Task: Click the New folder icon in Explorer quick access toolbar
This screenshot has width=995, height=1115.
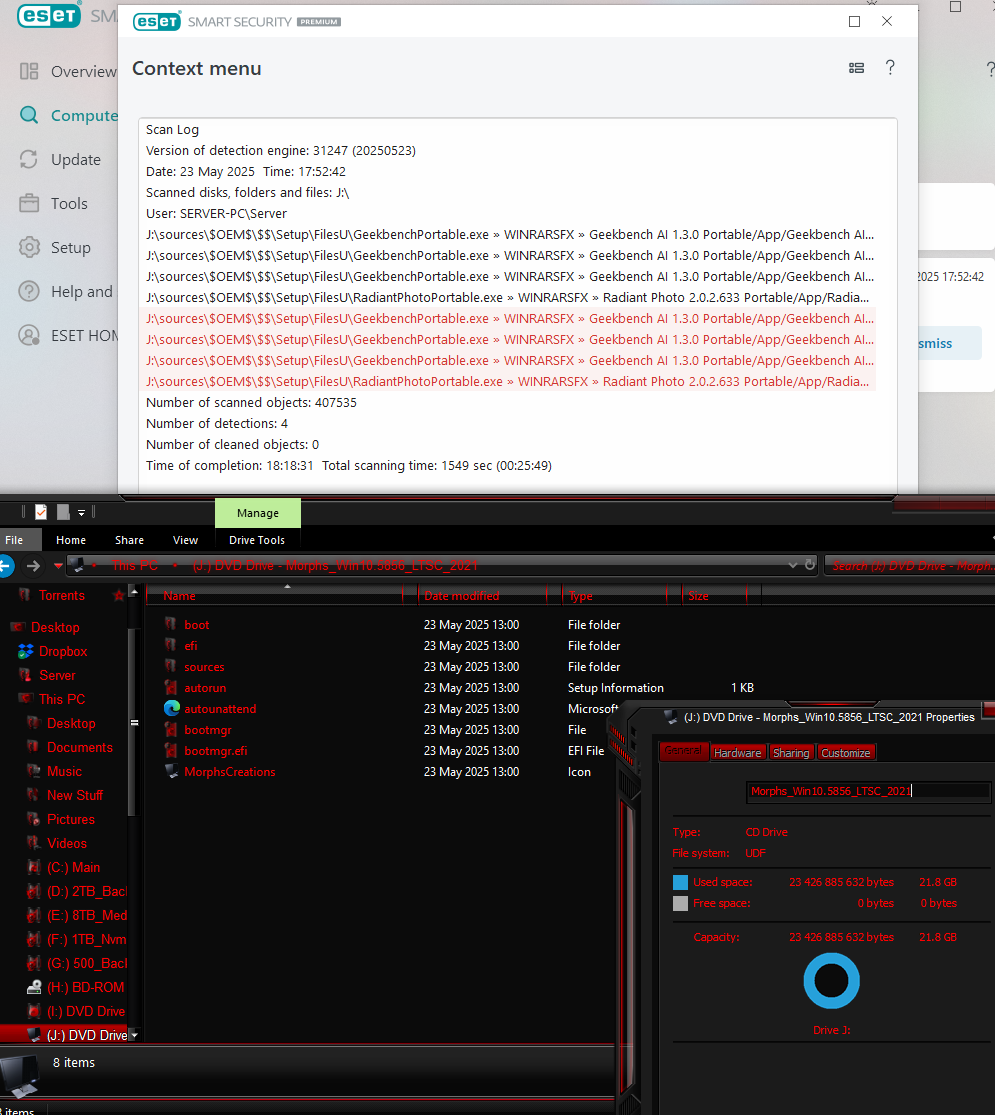Action: point(63,512)
